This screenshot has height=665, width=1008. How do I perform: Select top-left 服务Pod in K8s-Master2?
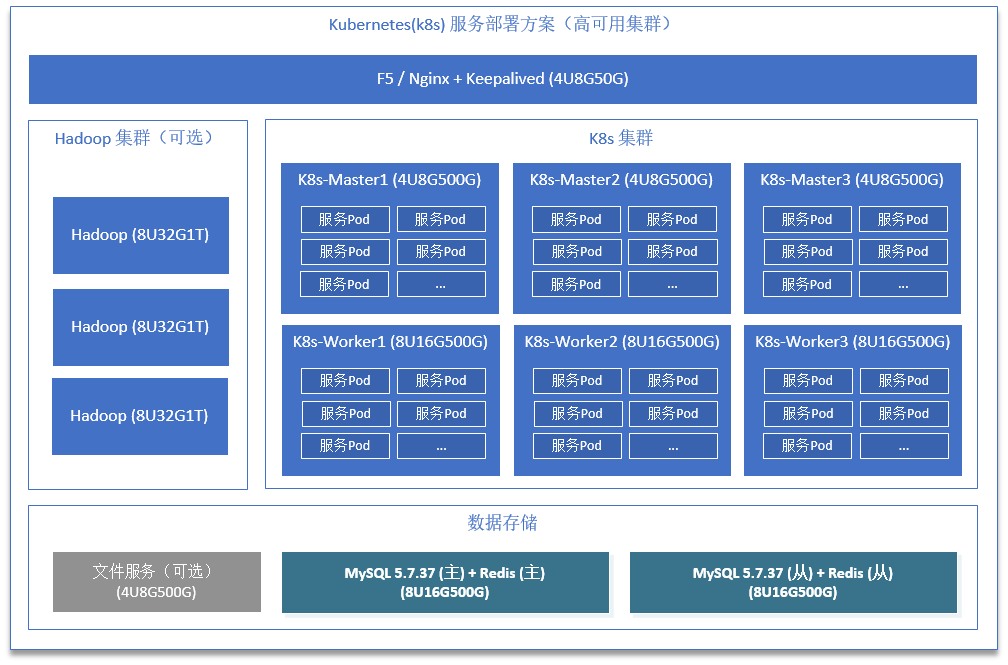pyautogui.click(x=576, y=219)
